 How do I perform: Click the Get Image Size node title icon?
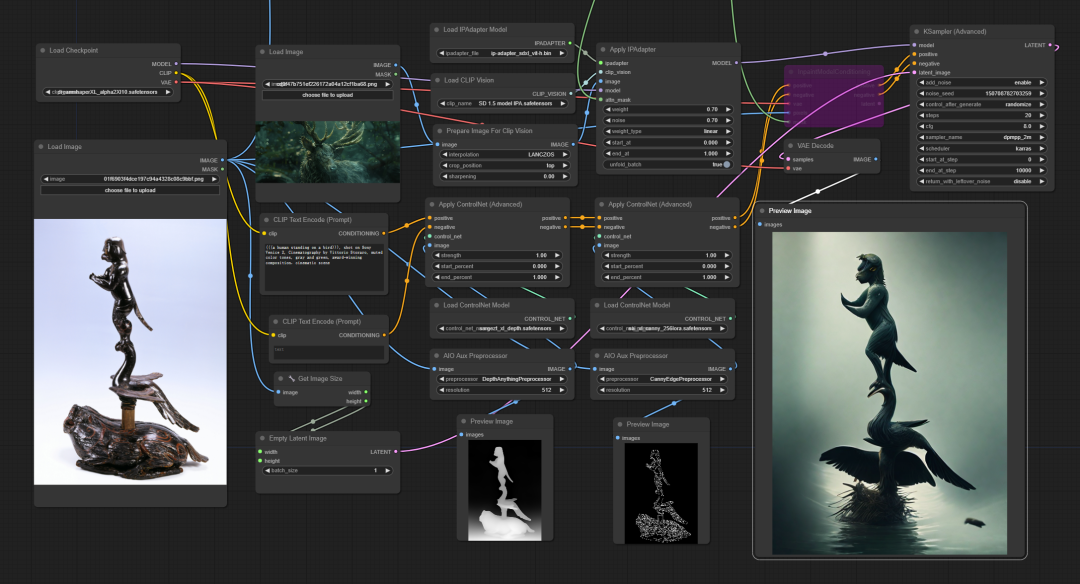tap(291, 379)
